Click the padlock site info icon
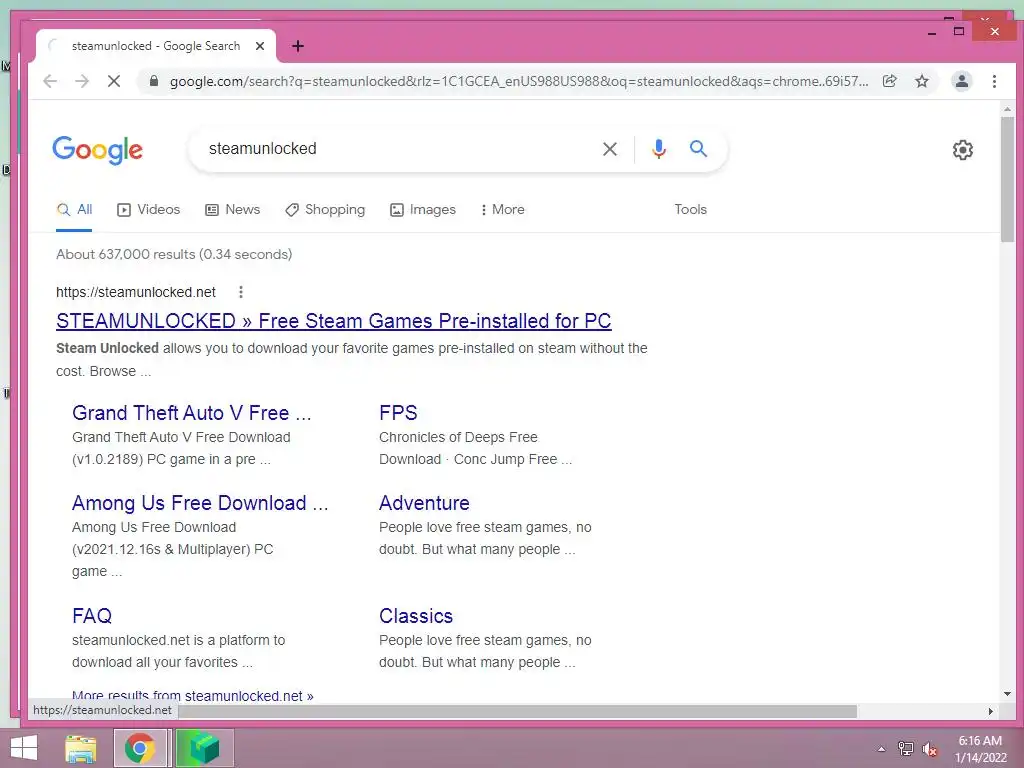 (x=153, y=81)
